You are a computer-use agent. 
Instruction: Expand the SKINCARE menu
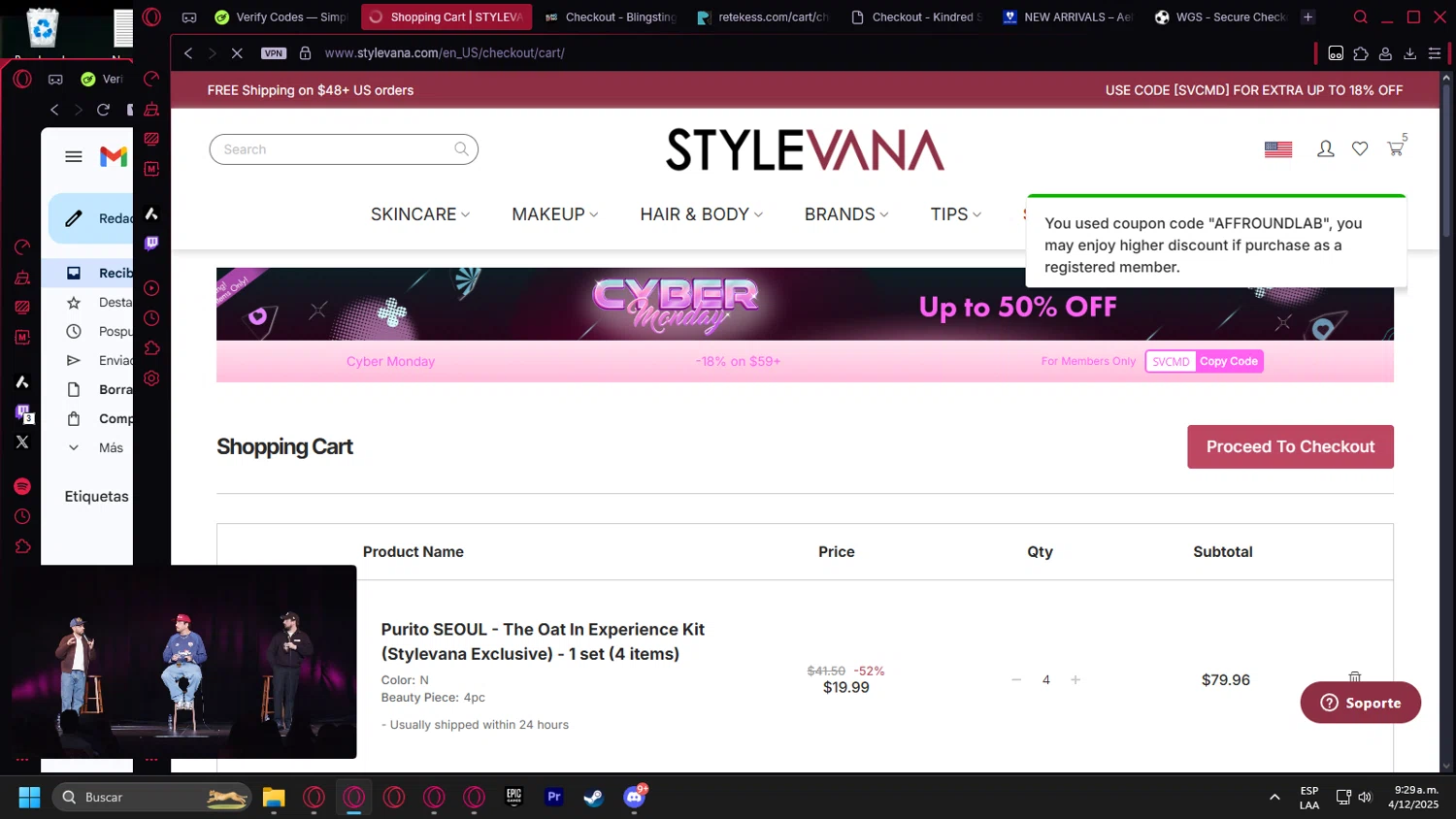419,214
